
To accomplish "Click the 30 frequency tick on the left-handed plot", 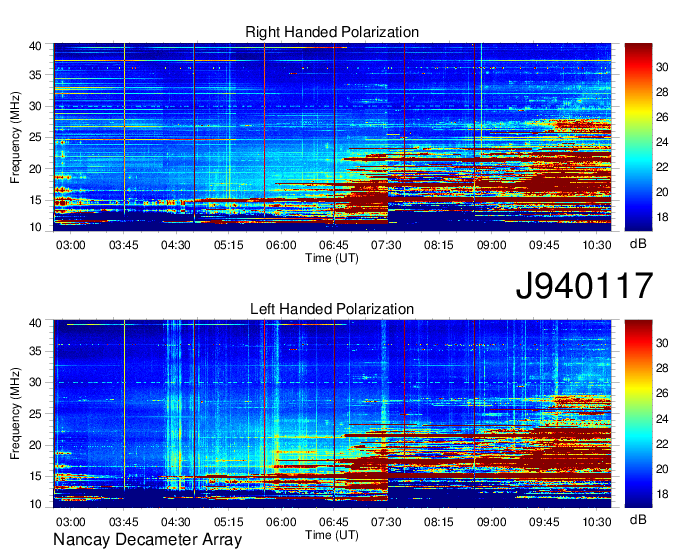I will click(x=36, y=382).
